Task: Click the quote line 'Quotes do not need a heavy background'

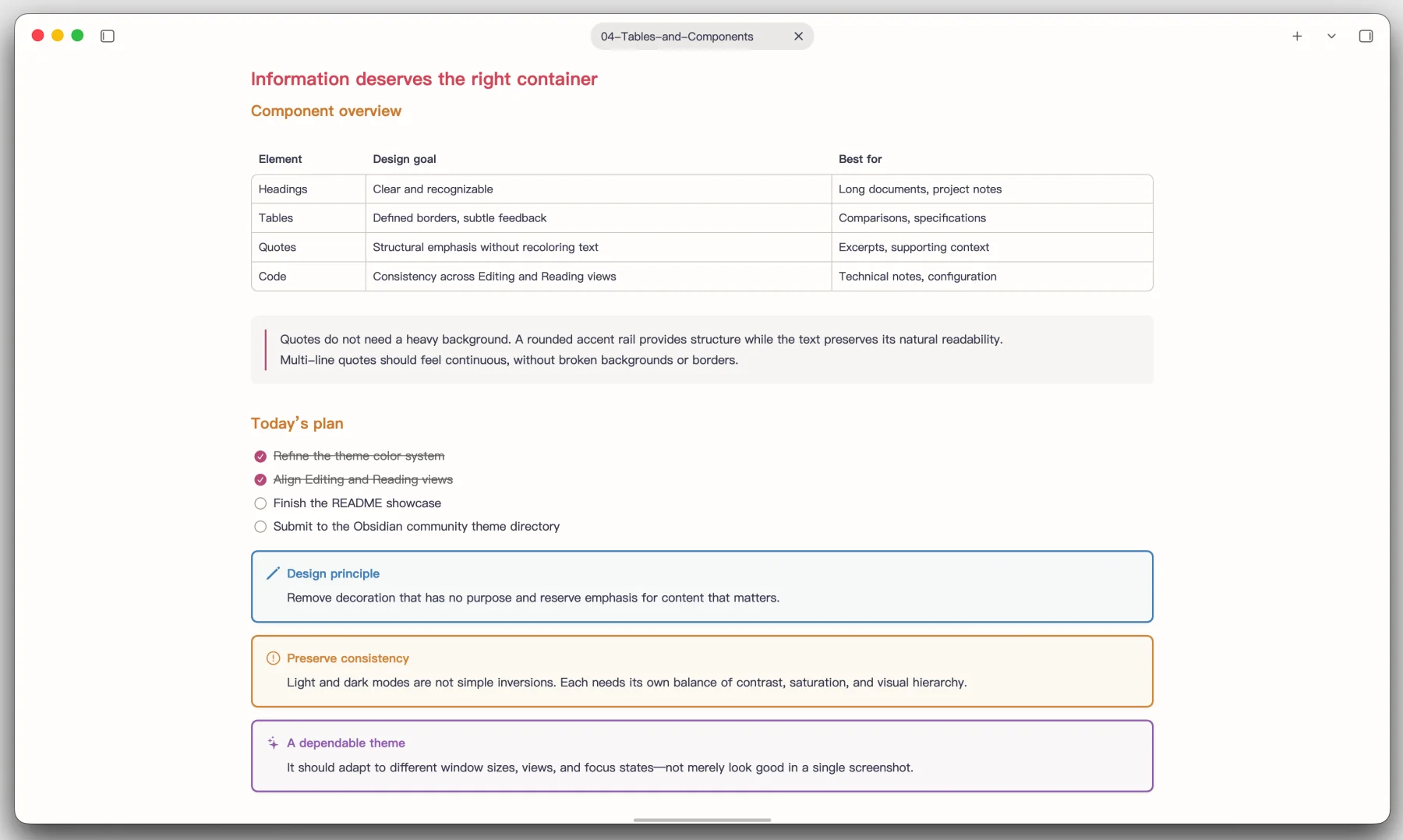Action: click(x=641, y=340)
